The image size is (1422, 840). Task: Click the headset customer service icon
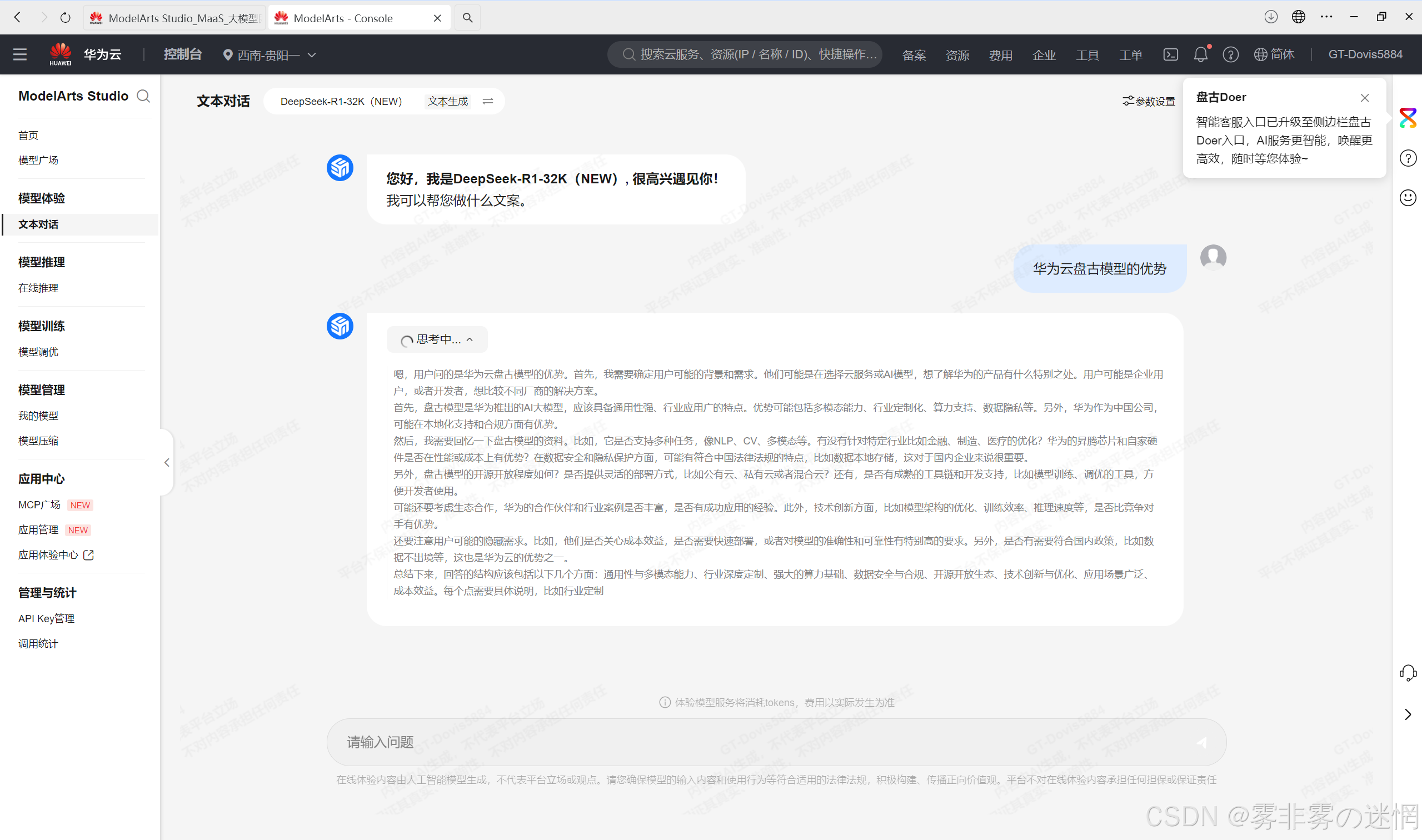coord(1408,672)
